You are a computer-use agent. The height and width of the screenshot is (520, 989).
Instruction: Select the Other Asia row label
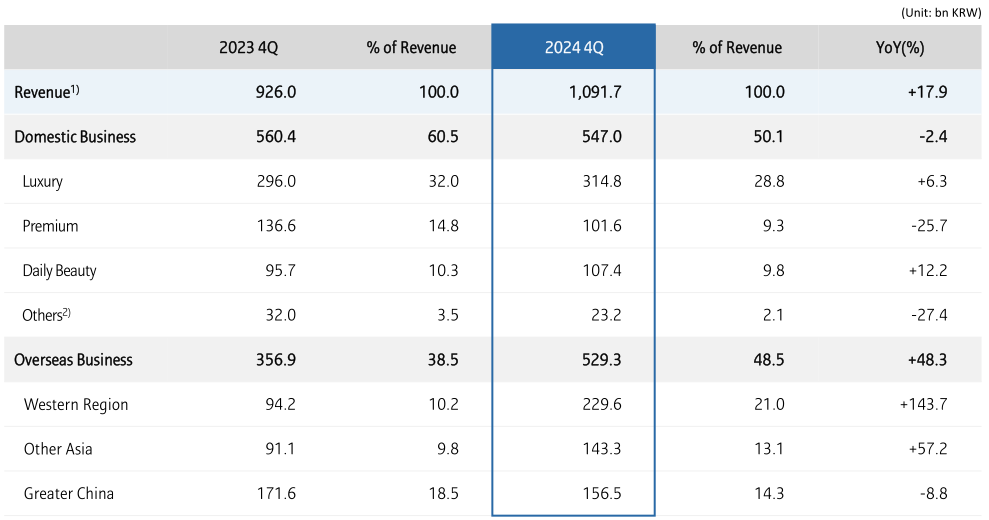58,449
